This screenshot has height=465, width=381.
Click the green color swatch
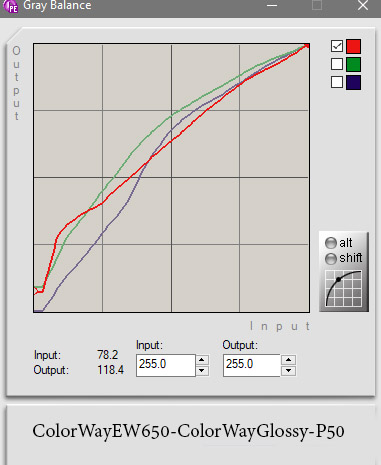click(x=353, y=64)
